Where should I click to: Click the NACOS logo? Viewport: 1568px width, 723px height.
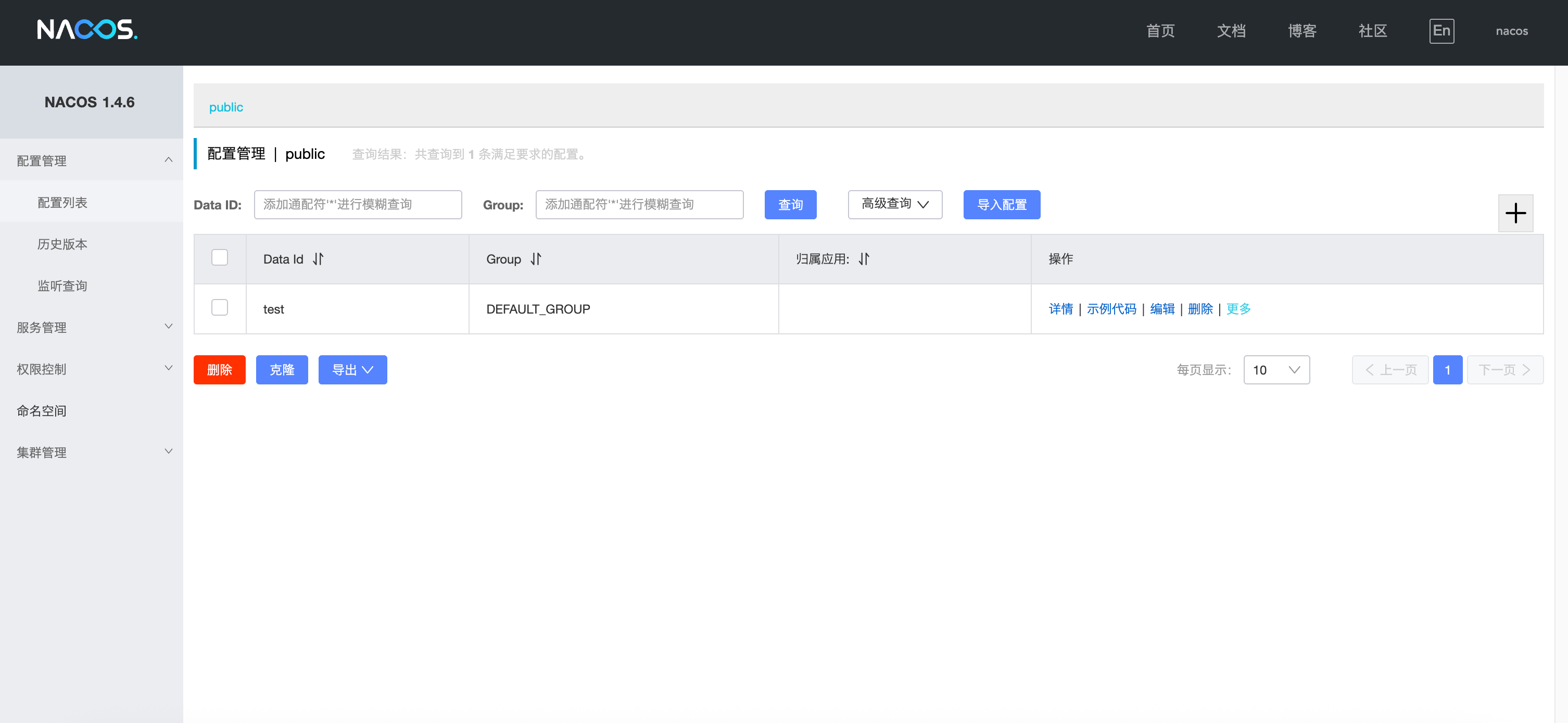coord(87,30)
